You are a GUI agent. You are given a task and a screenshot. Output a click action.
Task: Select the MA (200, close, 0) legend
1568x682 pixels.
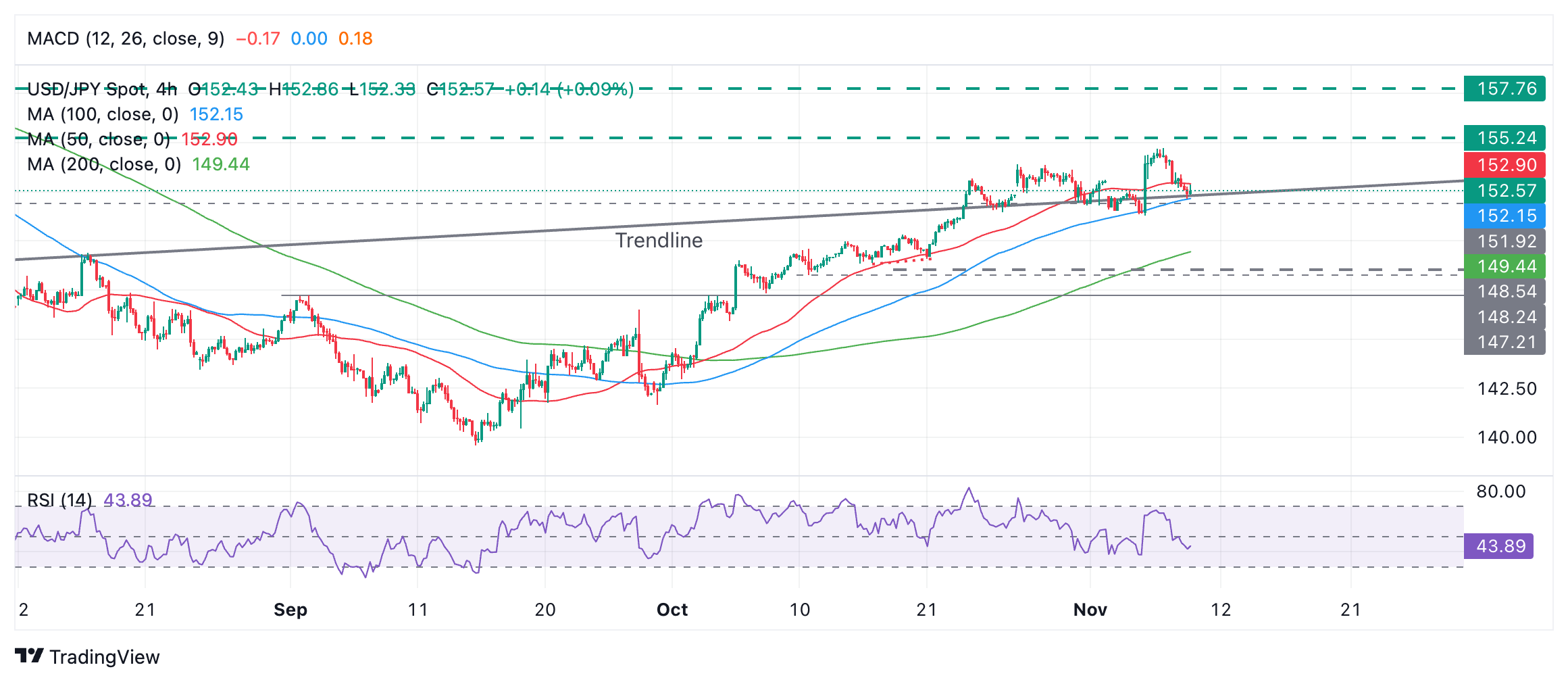coord(104,164)
